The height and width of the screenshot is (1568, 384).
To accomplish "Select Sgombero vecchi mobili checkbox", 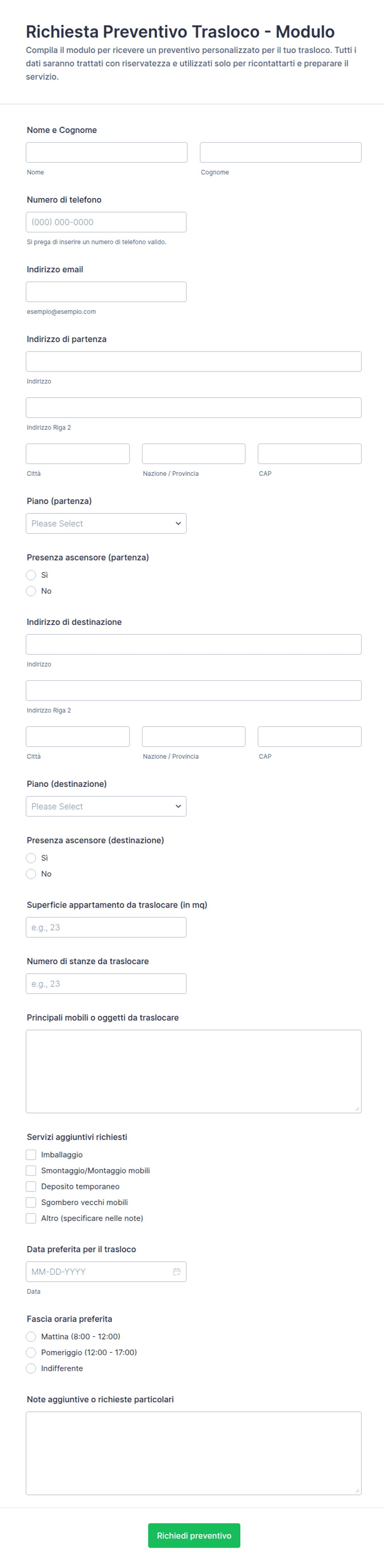I will pyautogui.click(x=31, y=1202).
